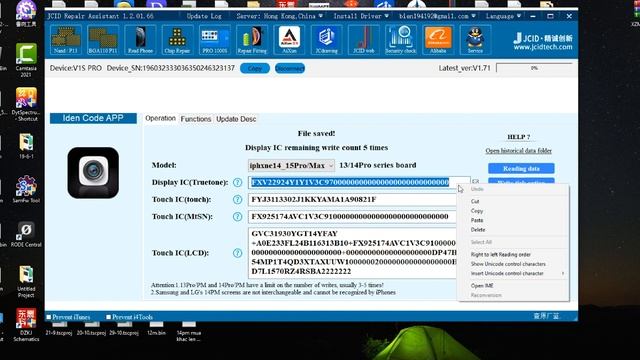
Task: Open the BGA110 P11 tool
Action: click(x=103, y=40)
